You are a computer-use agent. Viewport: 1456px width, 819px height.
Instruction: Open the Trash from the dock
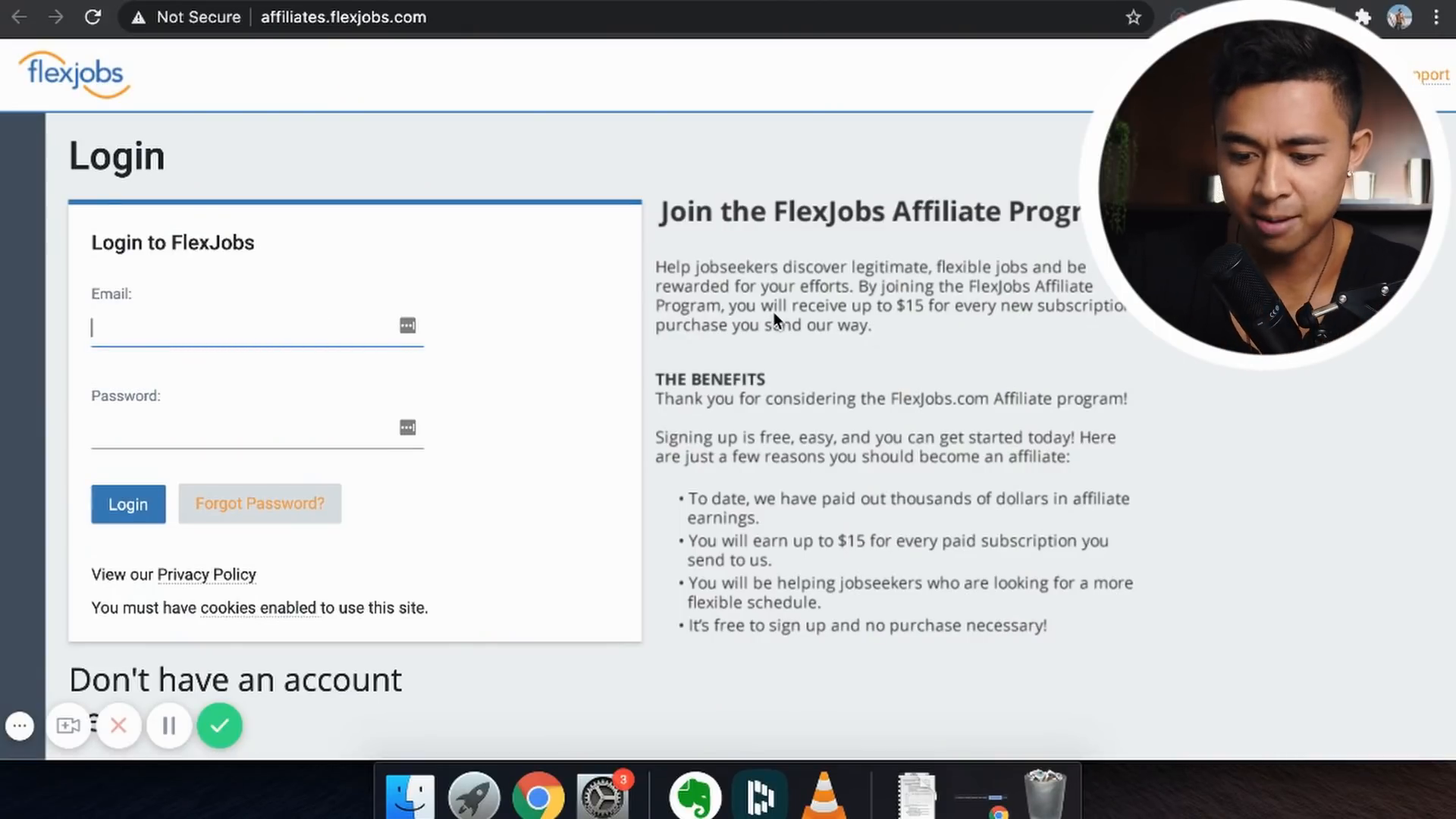click(1045, 795)
